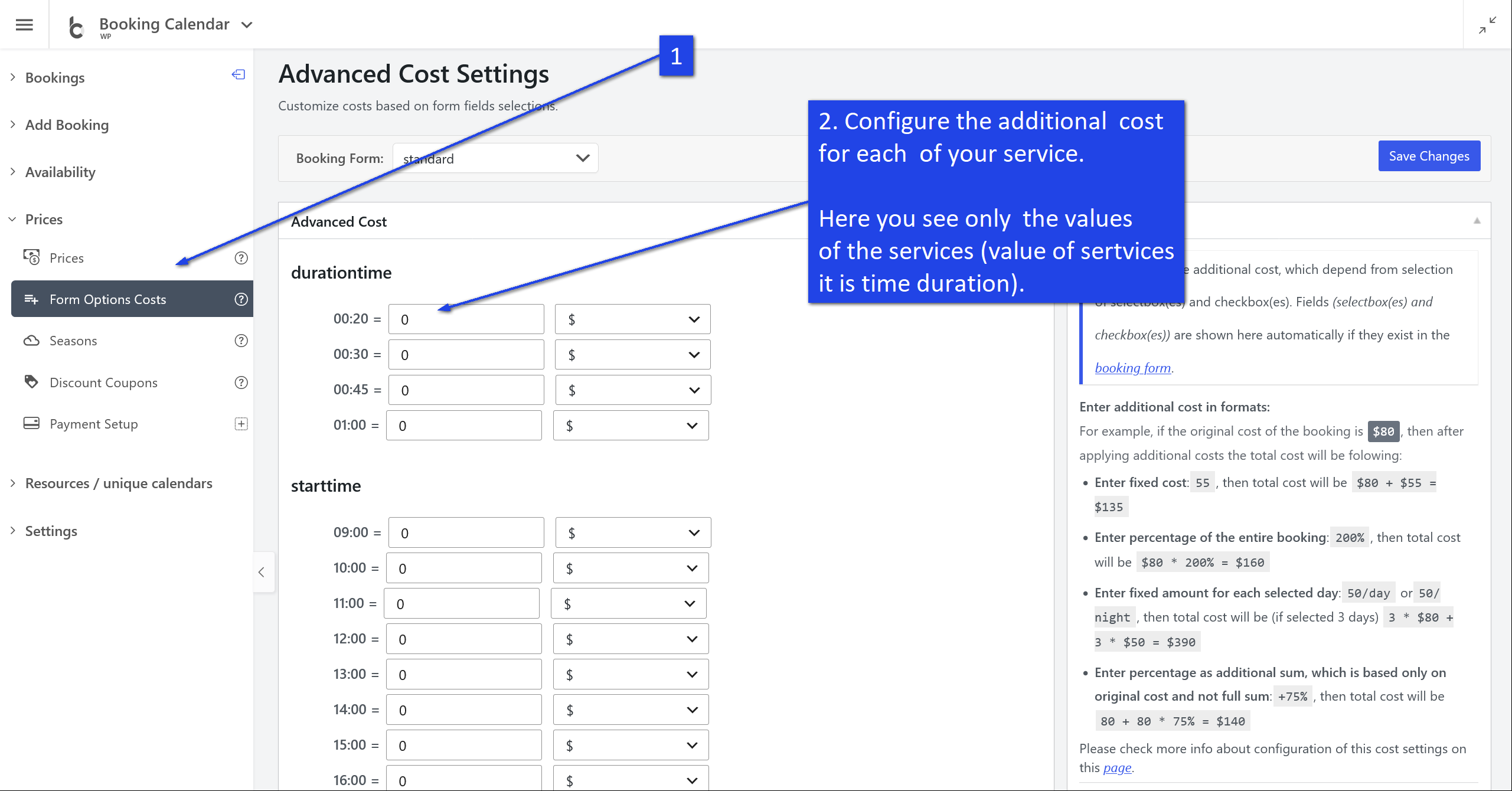
Task: Click the hamburger menu icon
Action: click(x=24, y=24)
